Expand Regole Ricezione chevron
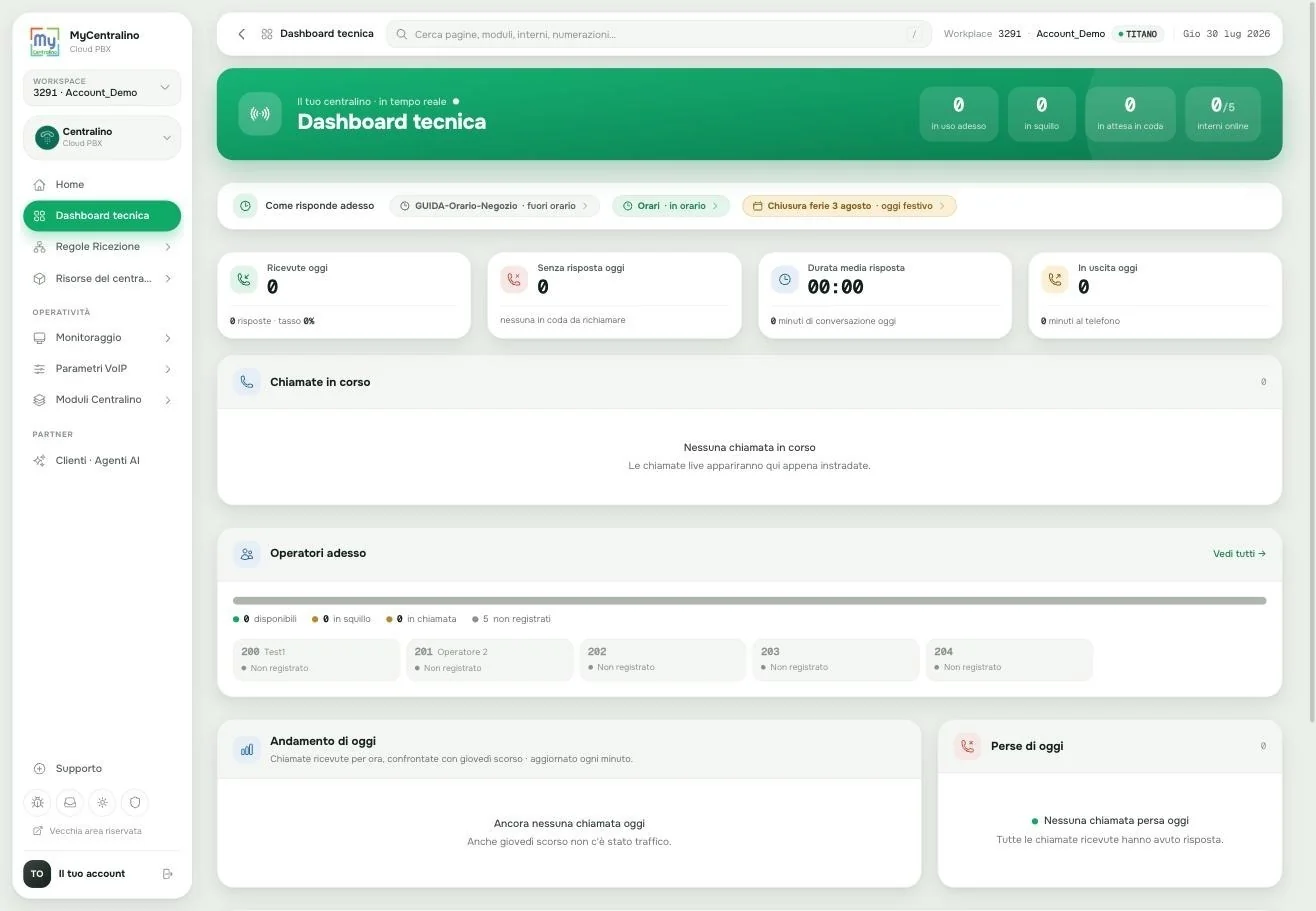Screen dimensions: 1316x911 click(167, 247)
